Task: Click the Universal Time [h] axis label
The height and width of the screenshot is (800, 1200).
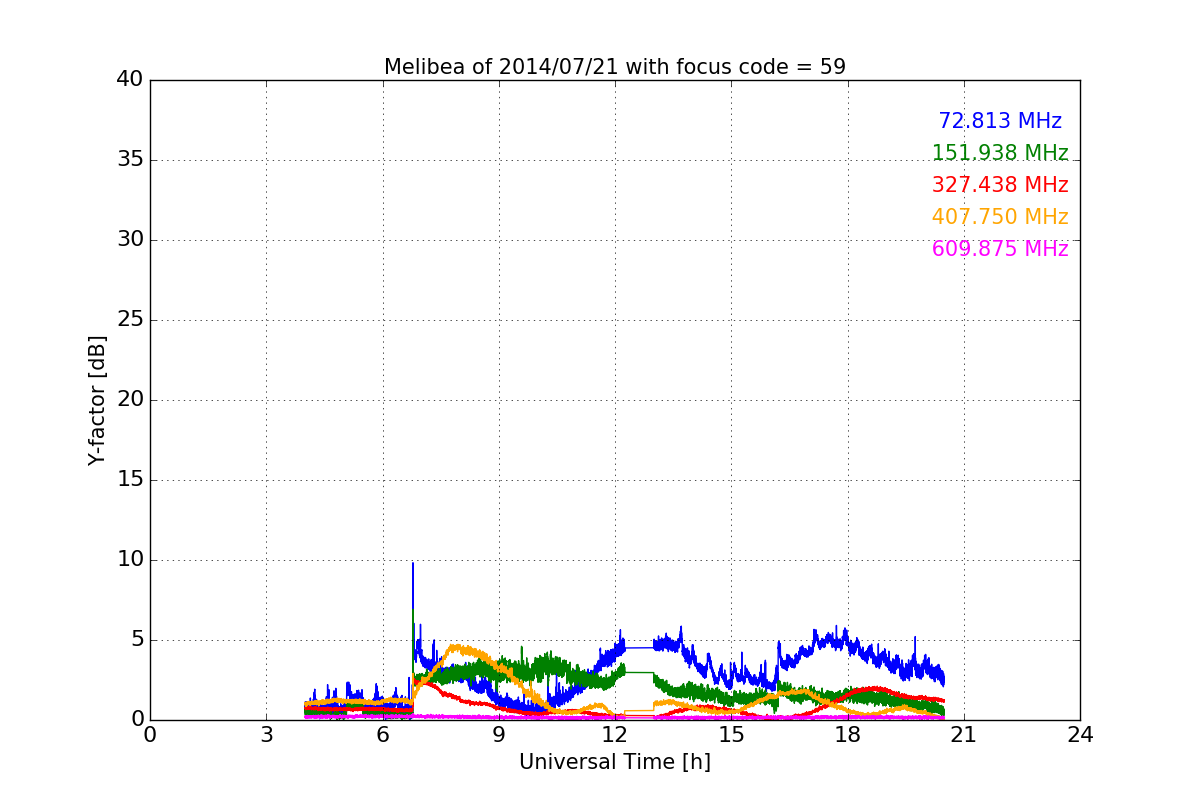Action: (x=615, y=762)
